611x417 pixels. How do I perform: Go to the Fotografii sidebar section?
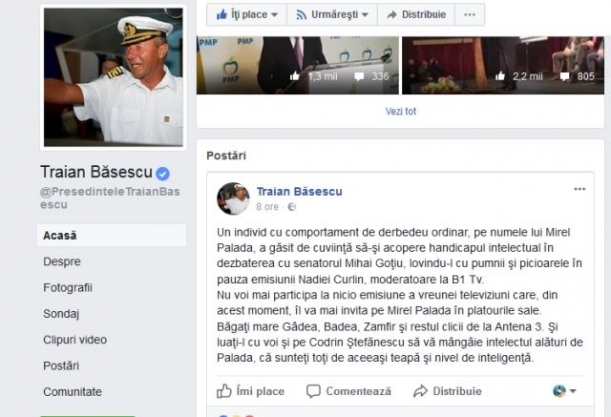click(x=68, y=288)
